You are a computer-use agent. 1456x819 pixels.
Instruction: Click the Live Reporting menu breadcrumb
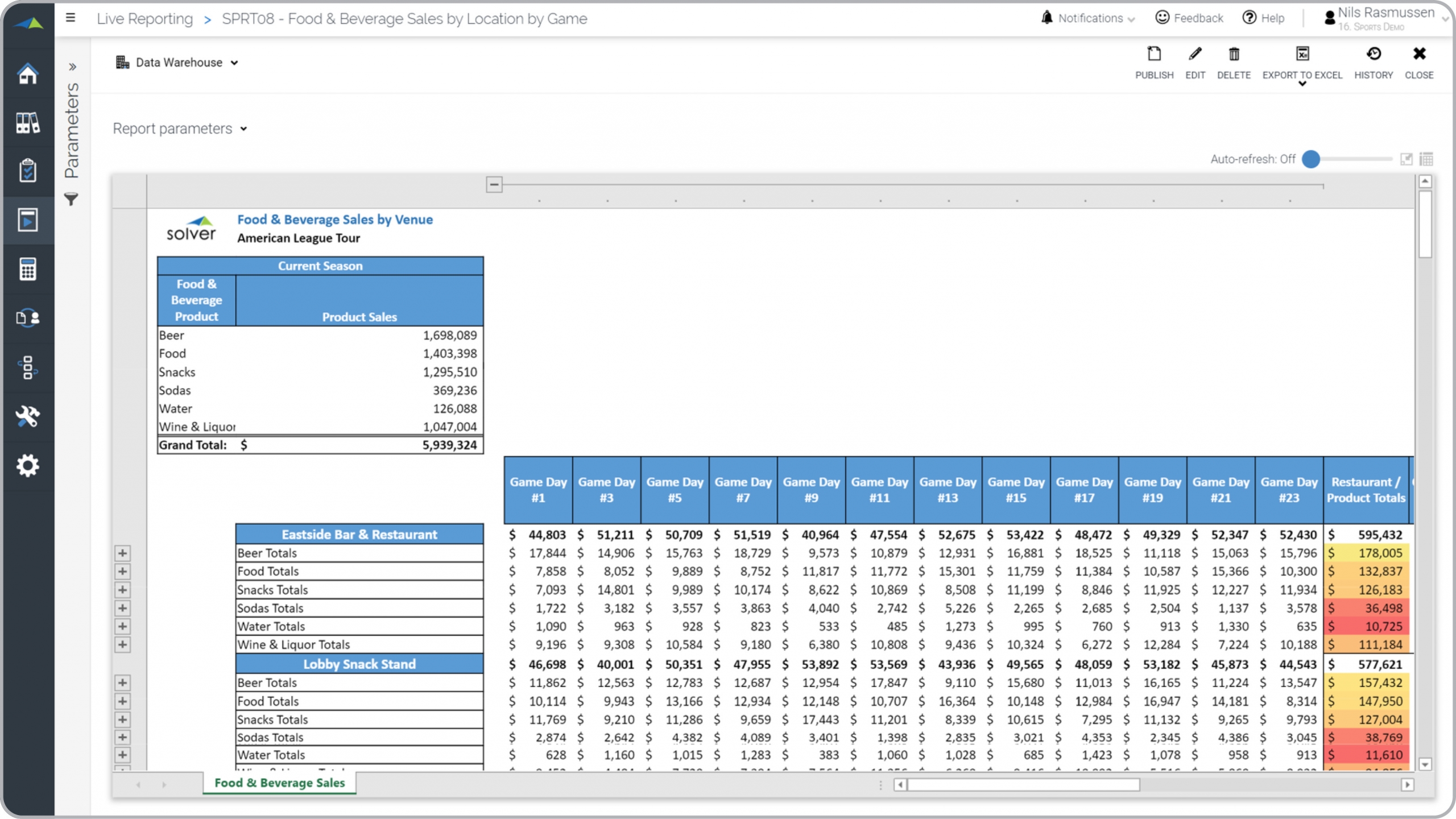pyautogui.click(x=144, y=19)
